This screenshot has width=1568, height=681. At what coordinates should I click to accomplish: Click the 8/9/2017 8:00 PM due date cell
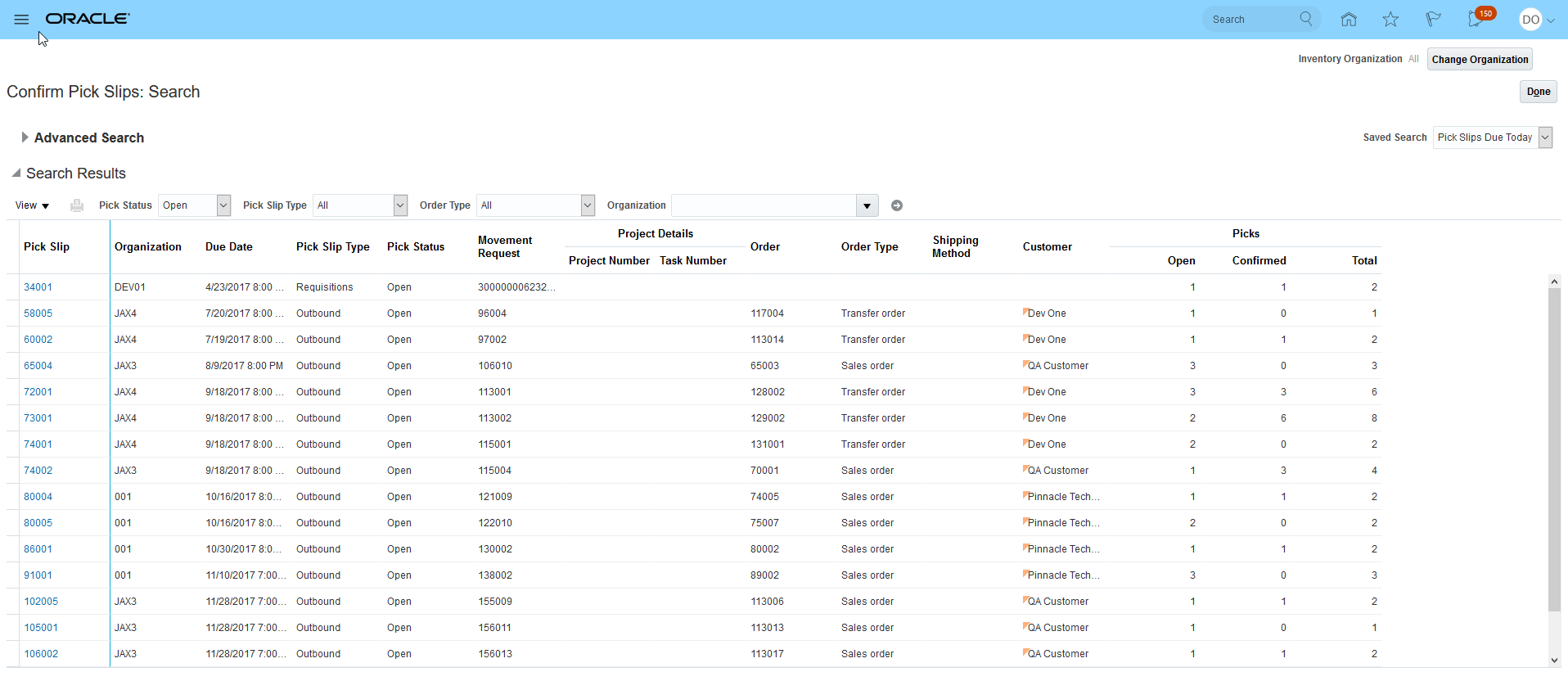[x=245, y=366]
